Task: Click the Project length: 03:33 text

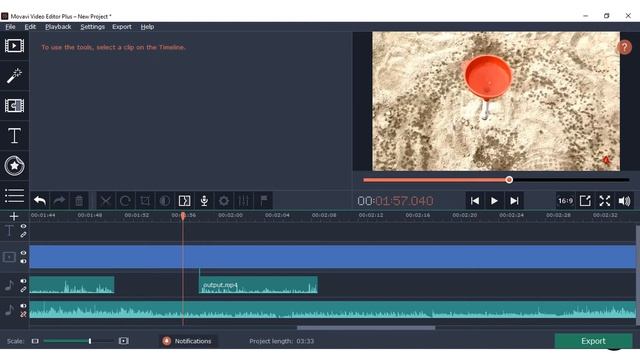Action: [x=282, y=341]
